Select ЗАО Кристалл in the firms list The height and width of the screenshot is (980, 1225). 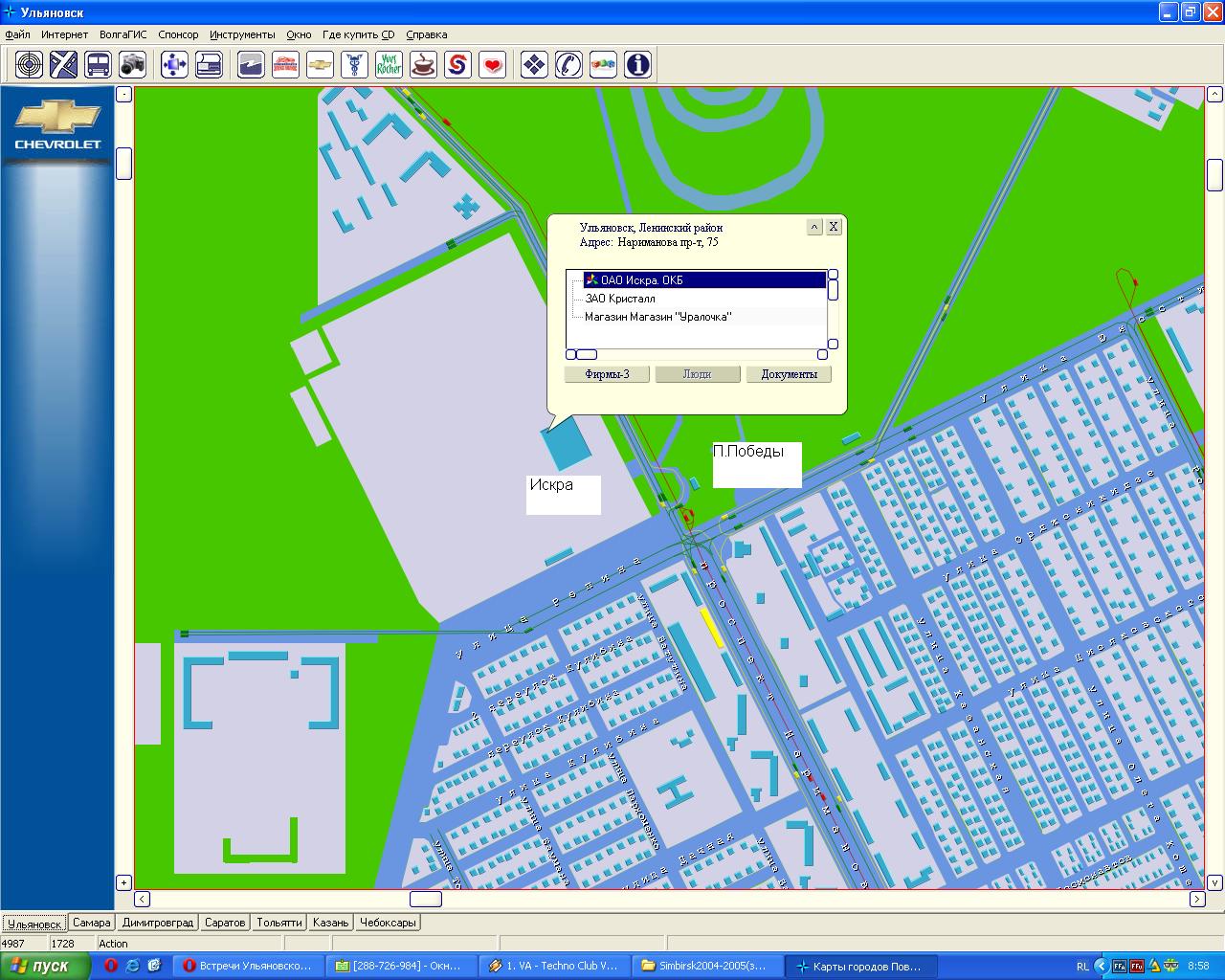click(x=620, y=299)
